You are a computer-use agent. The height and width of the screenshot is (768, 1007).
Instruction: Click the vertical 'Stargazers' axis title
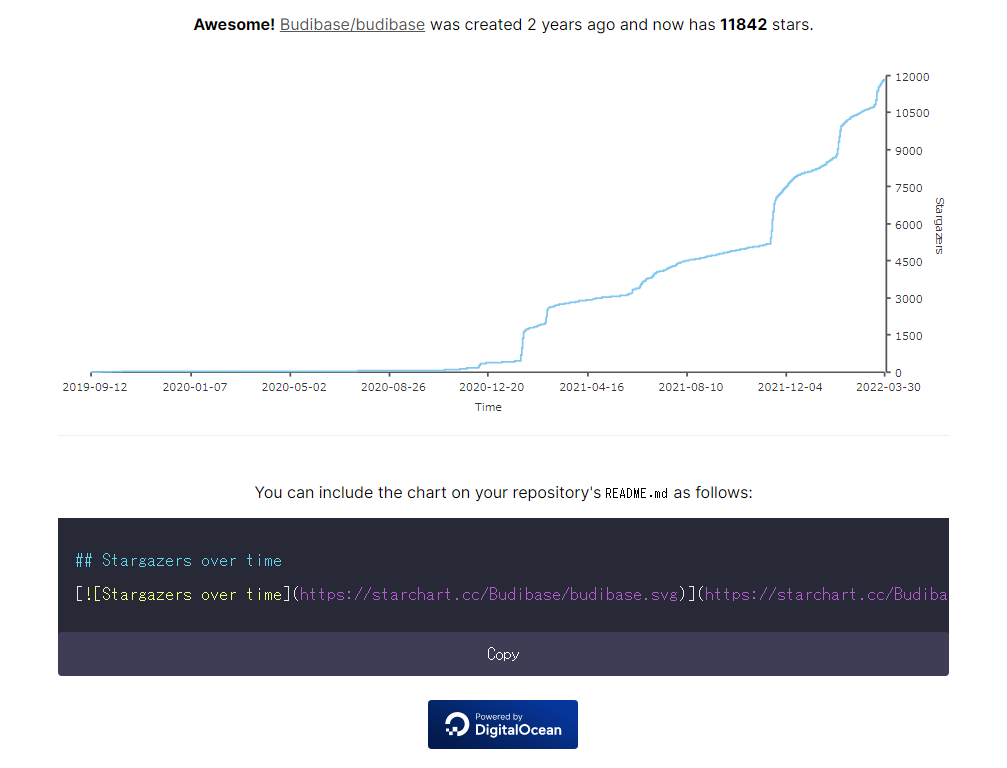(x=939, y=226)
